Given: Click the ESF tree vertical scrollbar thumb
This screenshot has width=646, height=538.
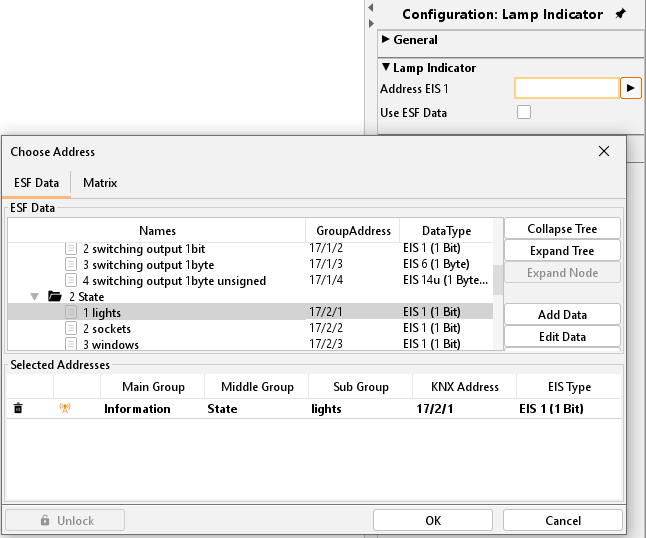Looking at the screenshot, I should click(x=498, y=278).
